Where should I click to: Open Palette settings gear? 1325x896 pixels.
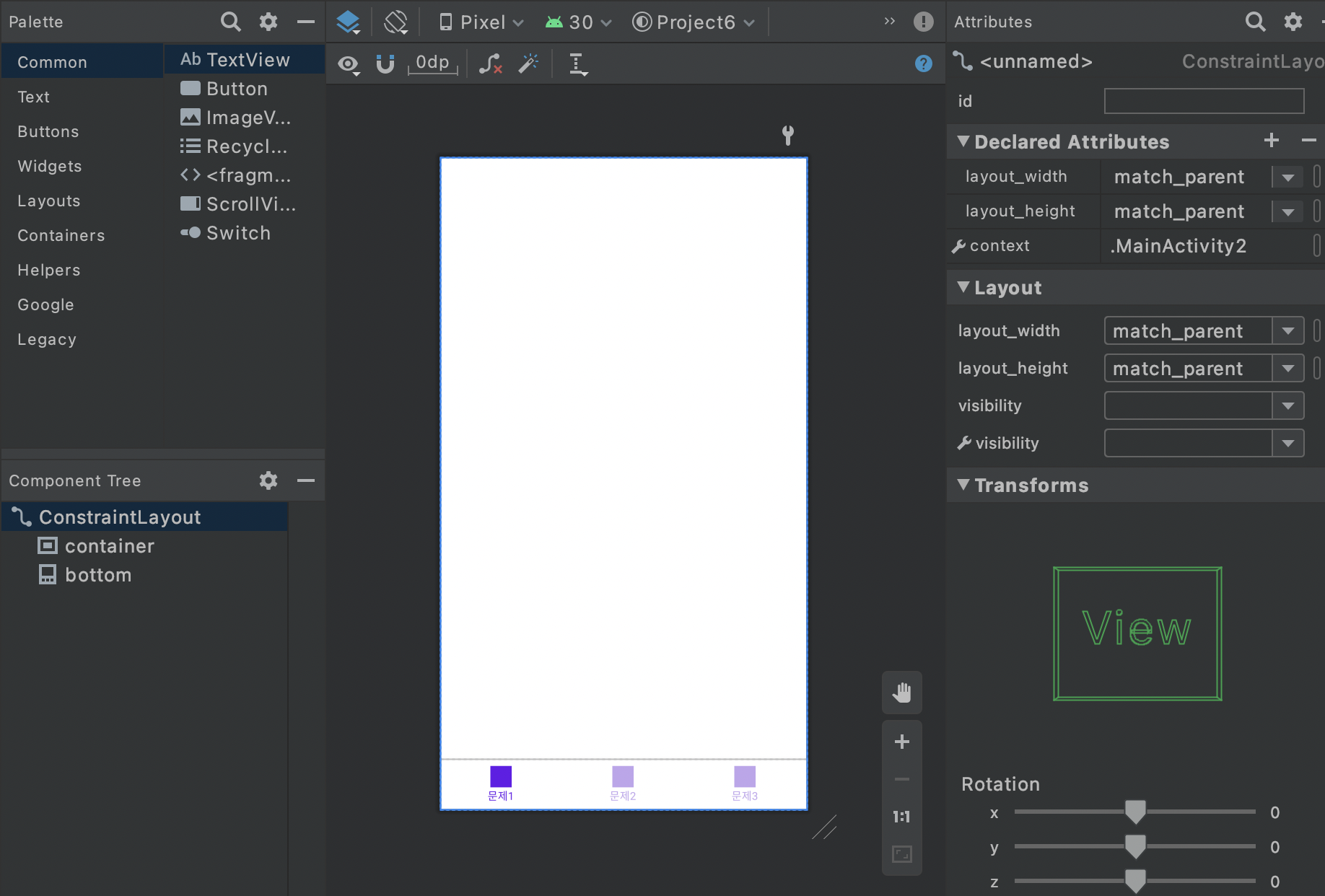[268, 22]
